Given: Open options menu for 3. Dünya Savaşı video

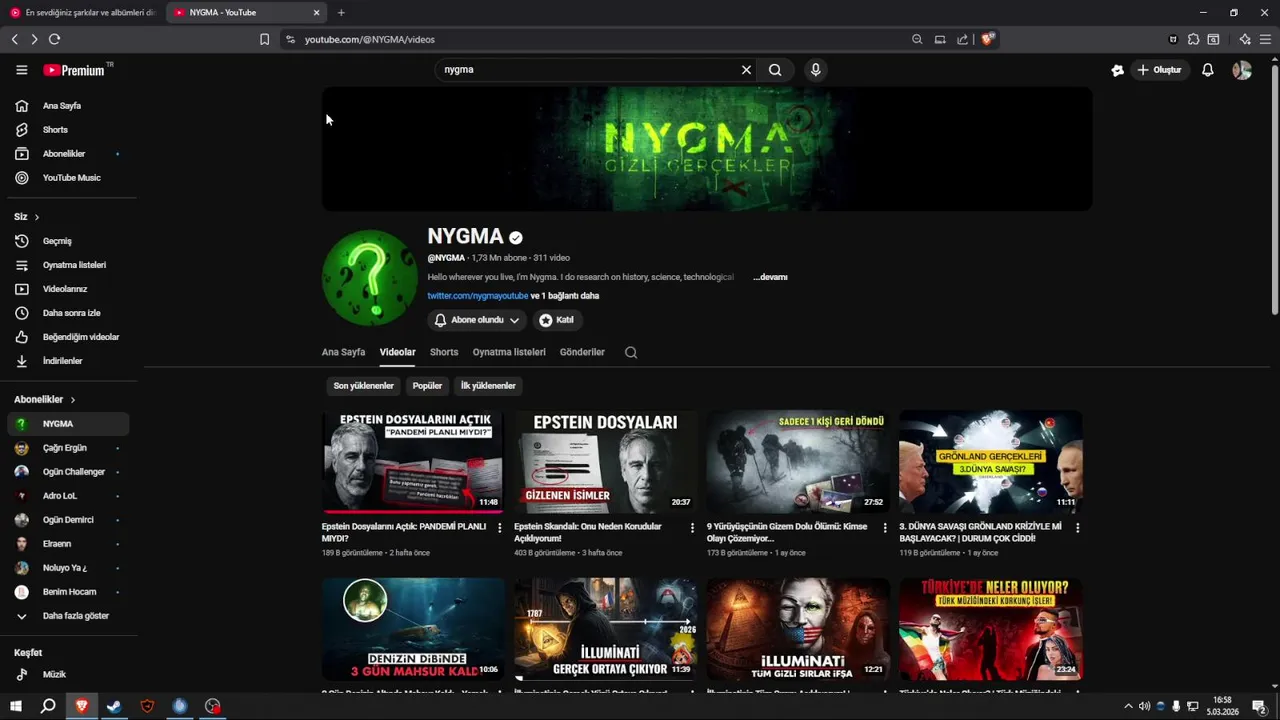Looking at the screenshot, I should pos(1077,528).
